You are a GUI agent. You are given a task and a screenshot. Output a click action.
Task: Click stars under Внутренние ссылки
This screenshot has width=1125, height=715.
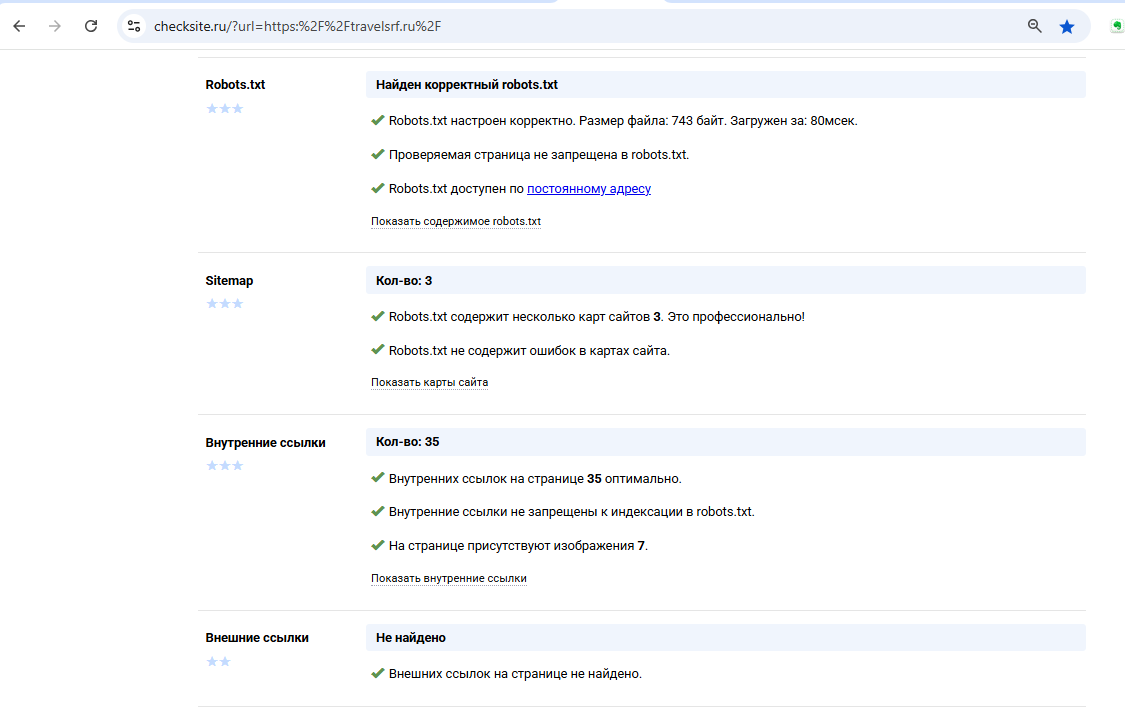point(224,465)
